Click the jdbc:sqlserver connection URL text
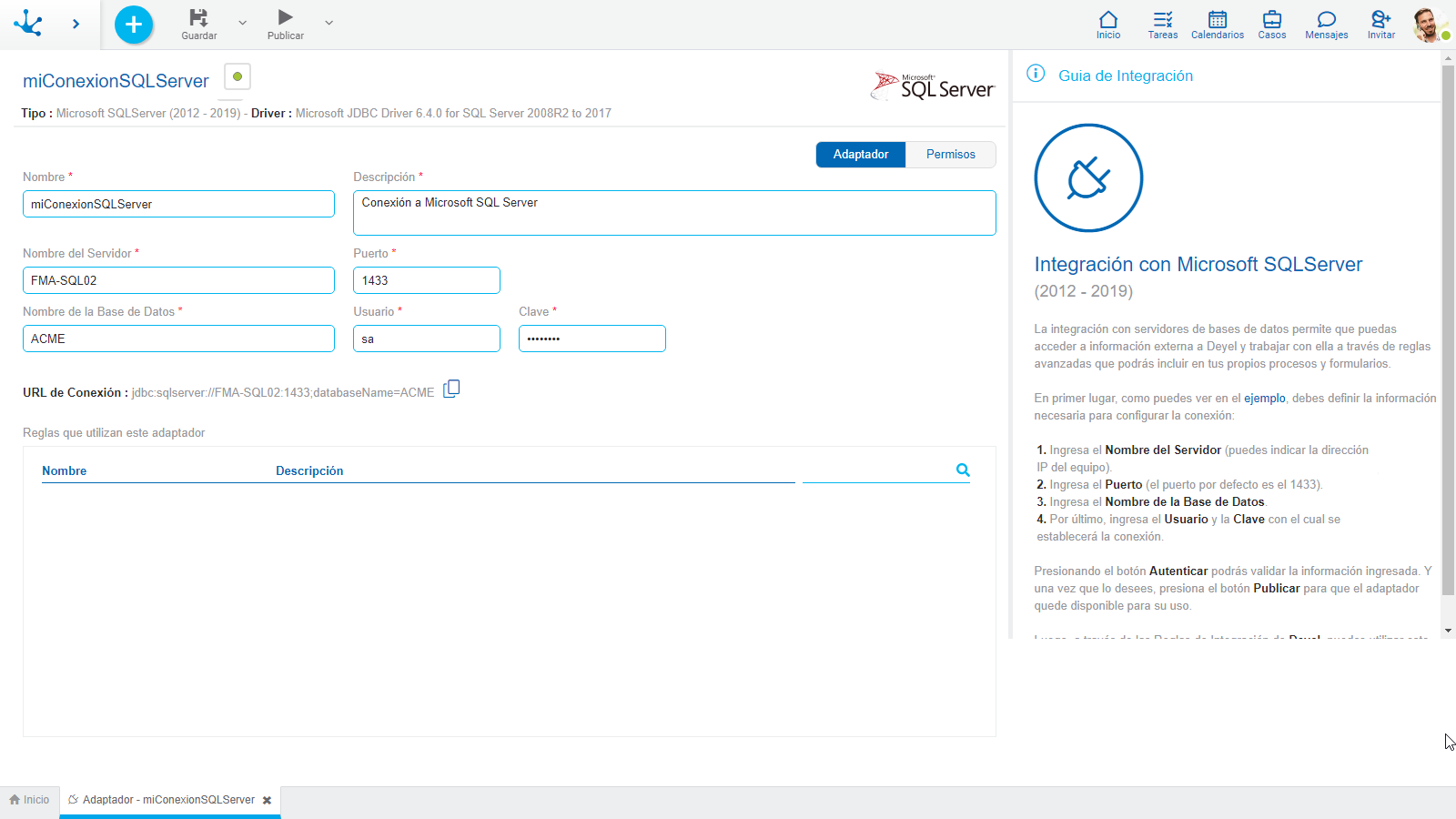Viewport: 1456px width, 819px height. point(283,393)
